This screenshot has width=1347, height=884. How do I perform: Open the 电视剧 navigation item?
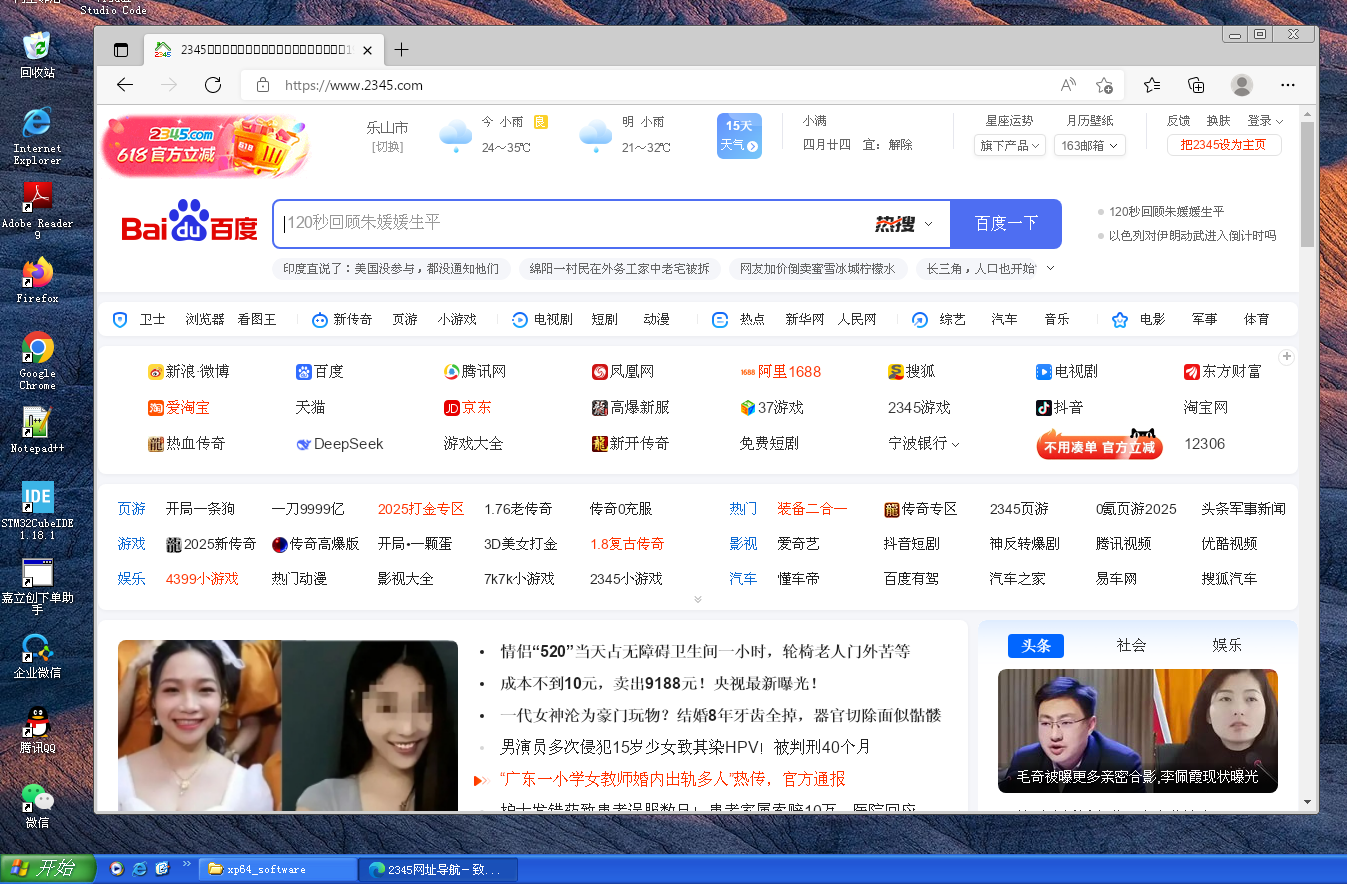coord(553,319)
